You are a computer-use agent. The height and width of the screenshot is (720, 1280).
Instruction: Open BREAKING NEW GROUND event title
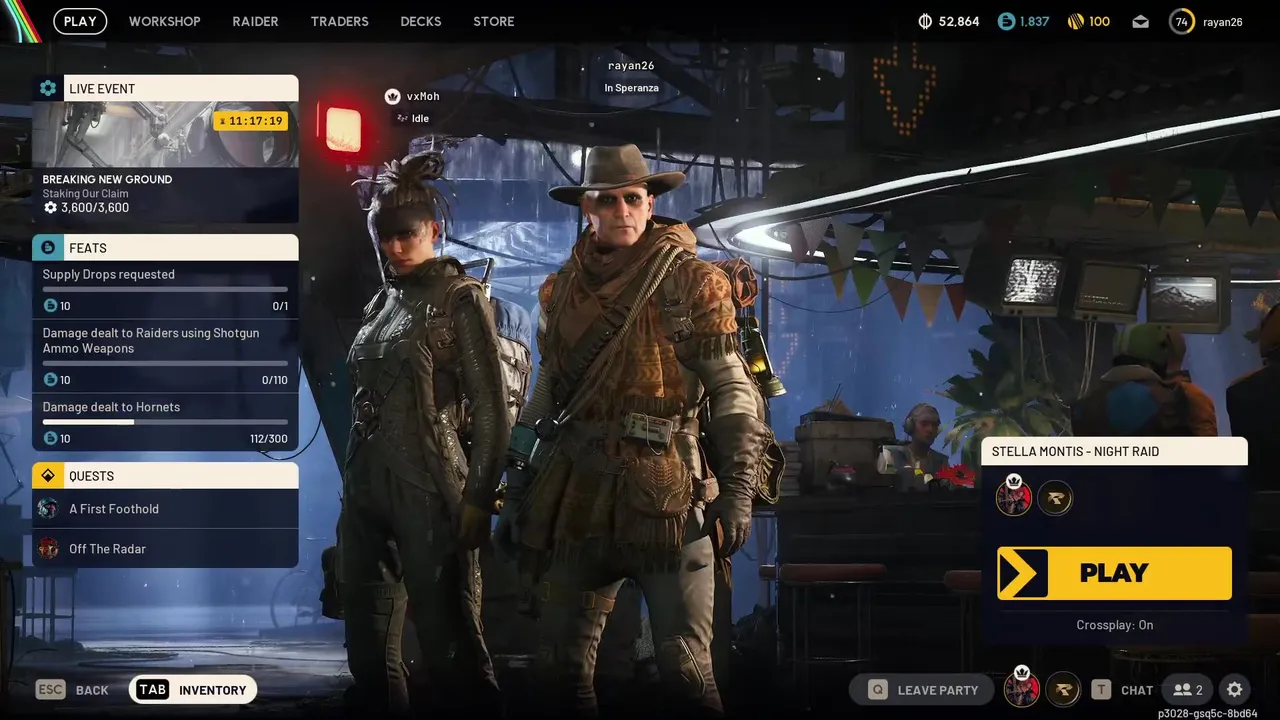pyautogui.click(x=107, y=180)
